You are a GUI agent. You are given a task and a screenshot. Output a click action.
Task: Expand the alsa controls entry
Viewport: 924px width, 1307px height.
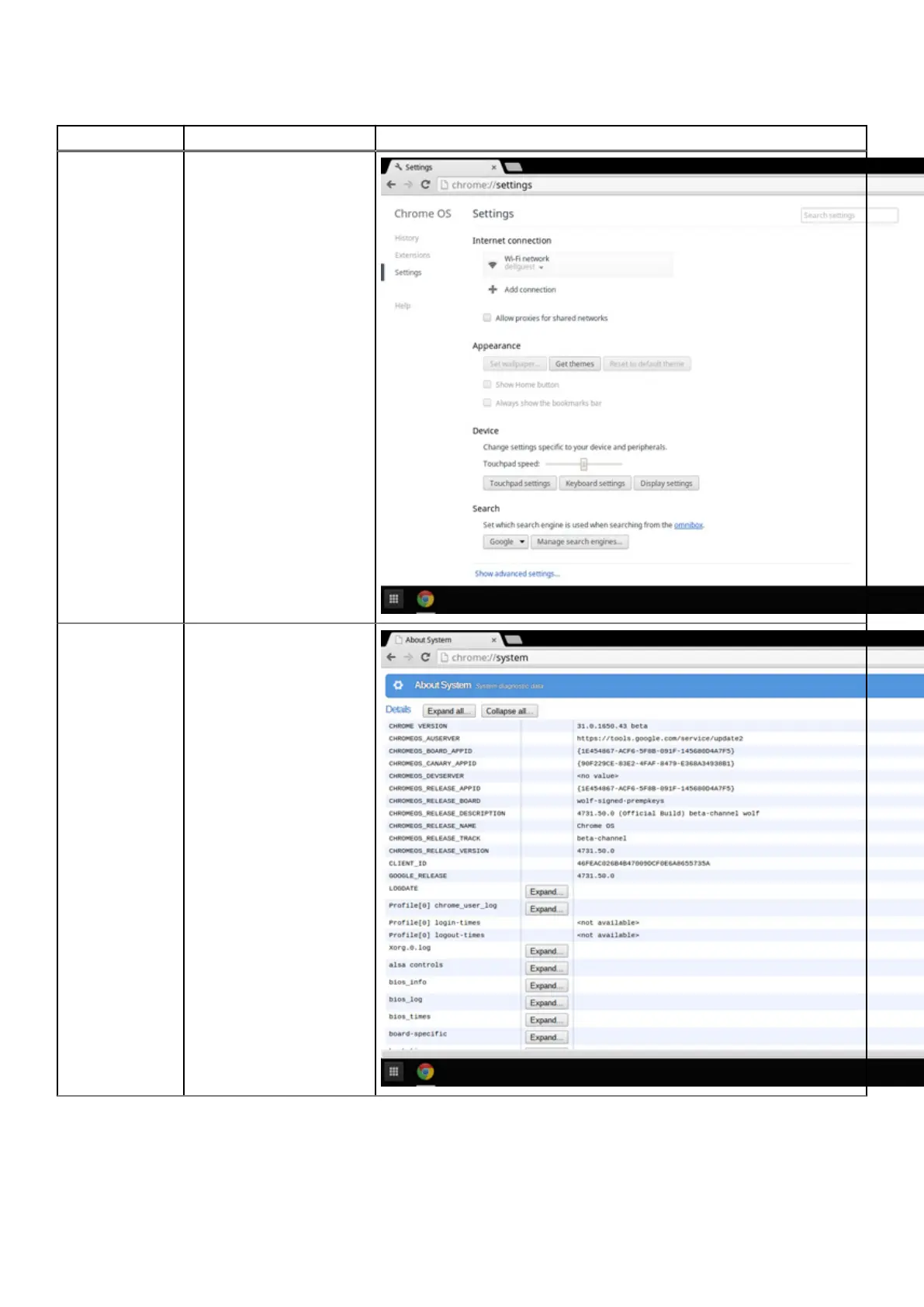(x=547, y=968)
